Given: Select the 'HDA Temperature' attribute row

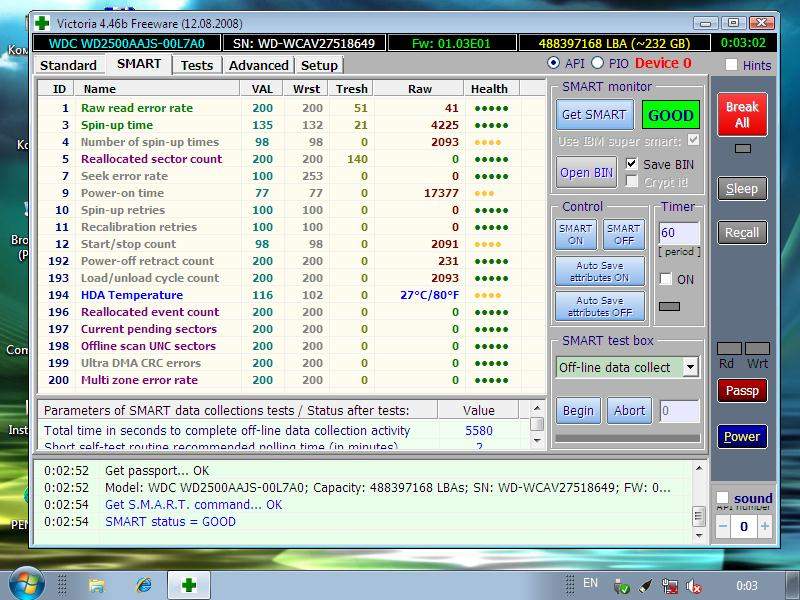Looking at the screenshot, I should tap(291, 295).
